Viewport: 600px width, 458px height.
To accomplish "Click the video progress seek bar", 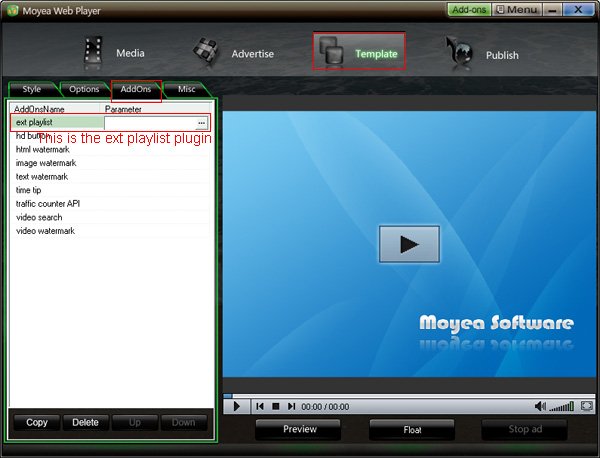I will (409, 396).
